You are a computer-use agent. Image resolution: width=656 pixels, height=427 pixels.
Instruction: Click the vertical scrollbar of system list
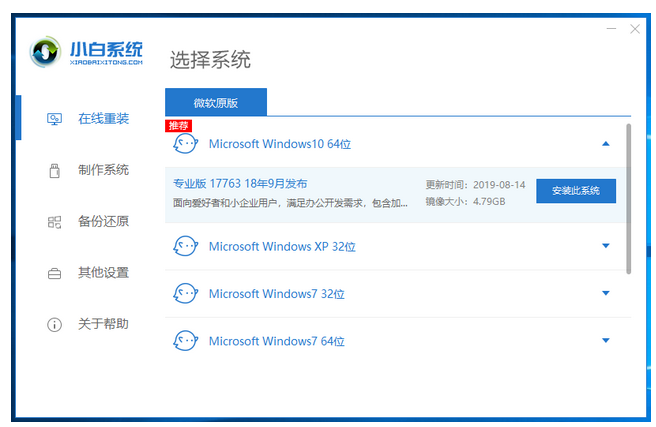628,200
